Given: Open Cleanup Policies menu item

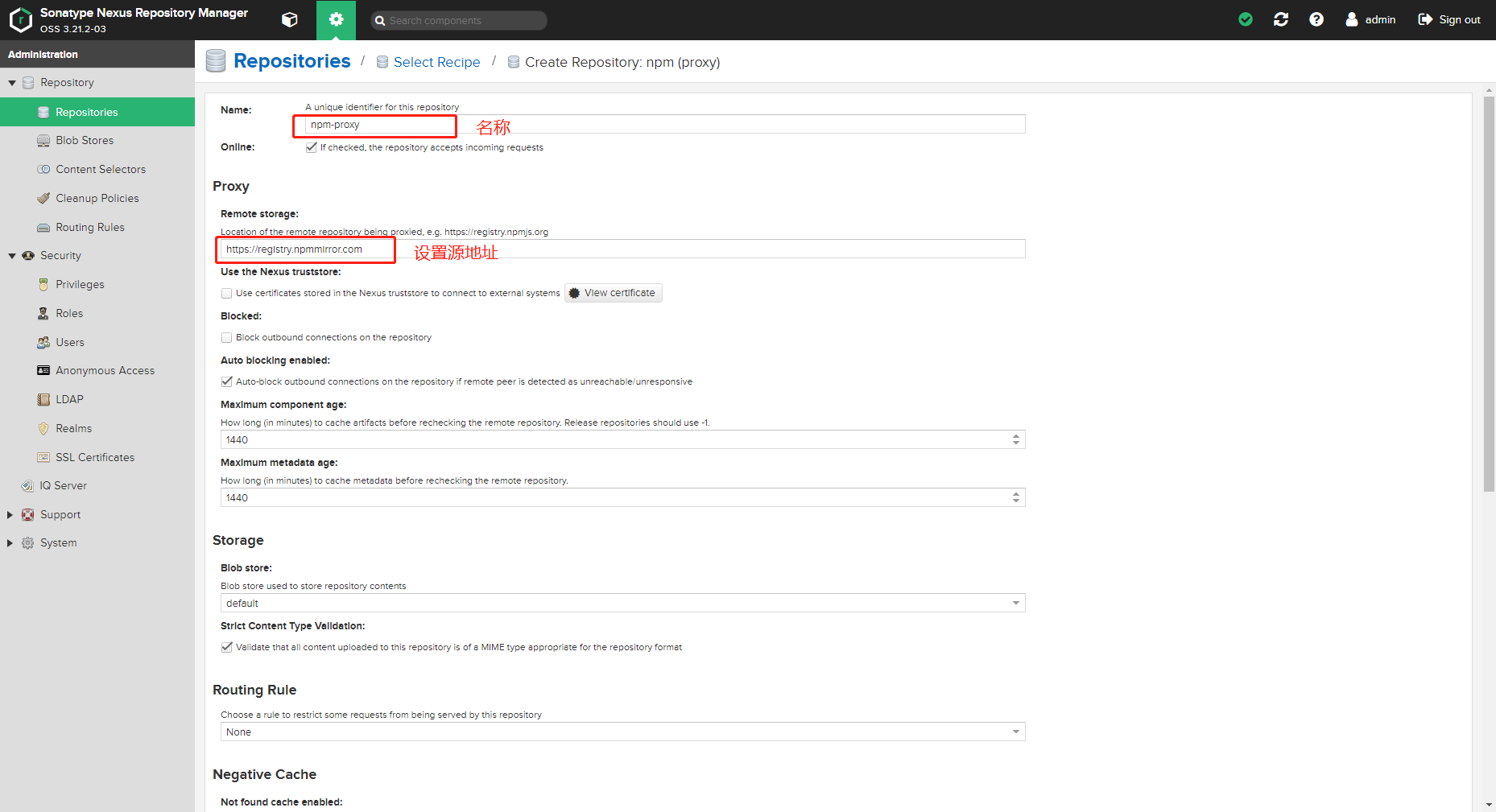Looking at the screenshot, I should (x=97, y=199).
